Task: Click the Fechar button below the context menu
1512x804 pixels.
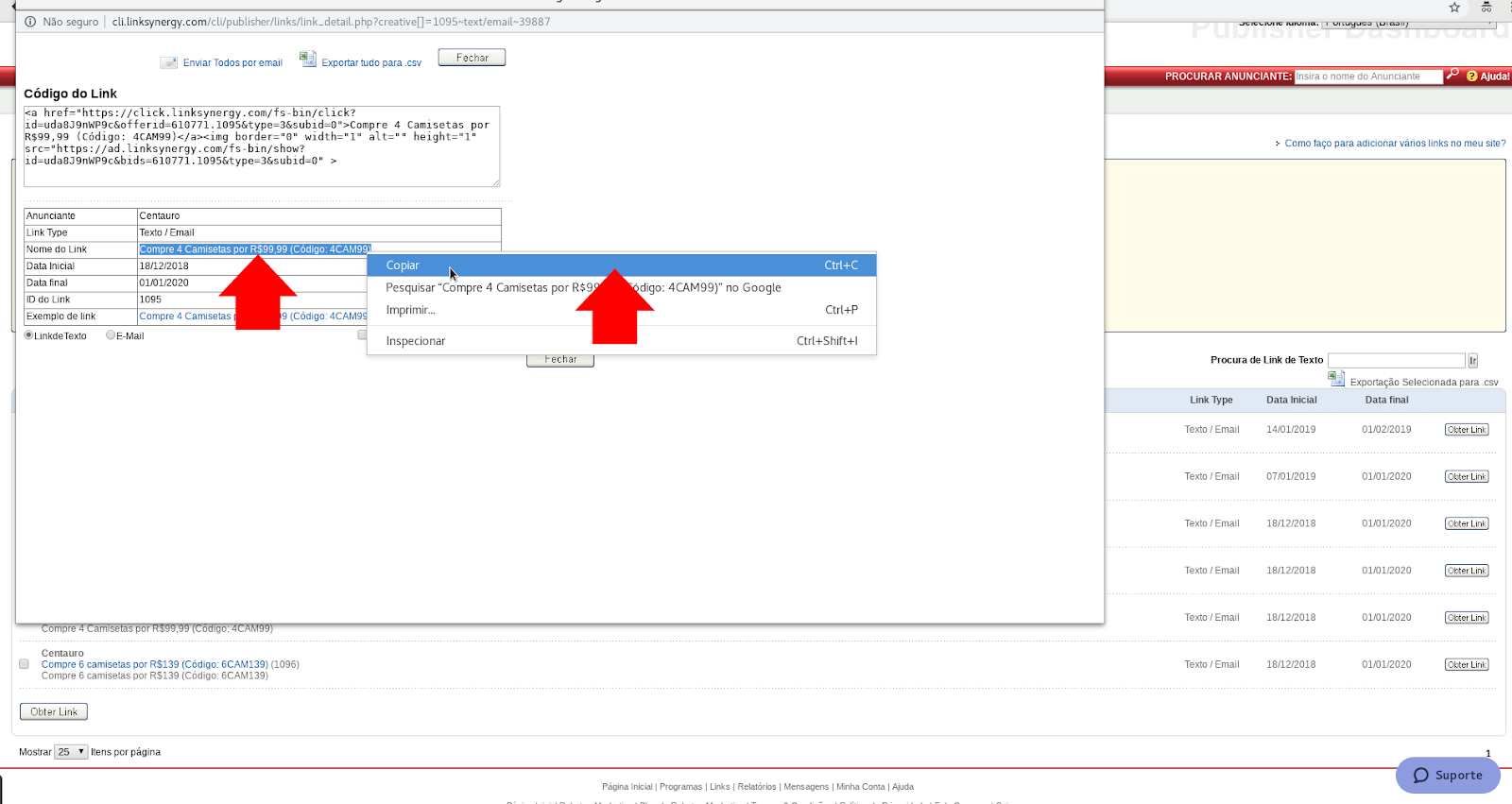Action: (560, 360)
